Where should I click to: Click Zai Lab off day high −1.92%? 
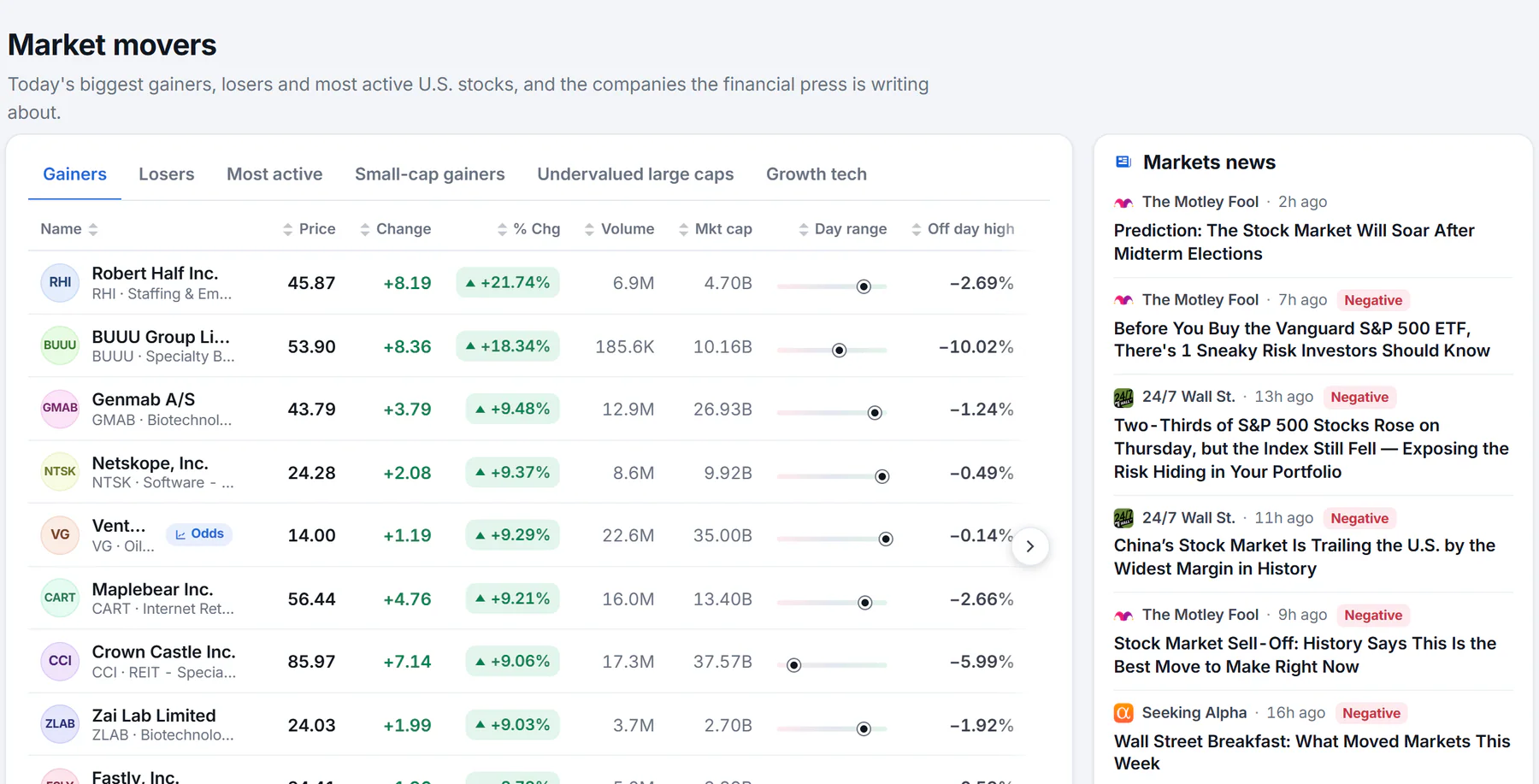982,725
